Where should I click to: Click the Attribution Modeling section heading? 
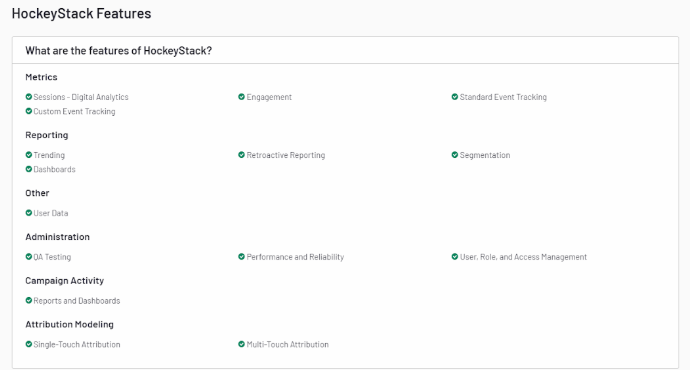(70, 324)
